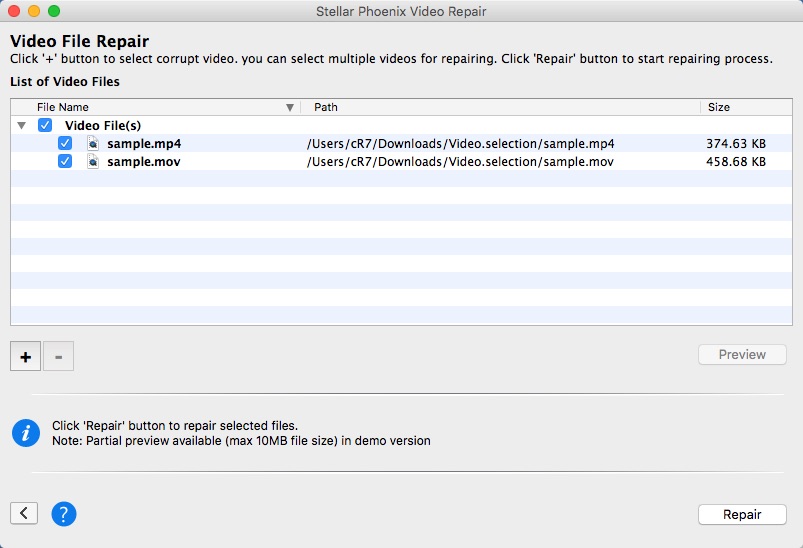Click the File Name column header
Screen dimensions: 803x548
point(156,107)
